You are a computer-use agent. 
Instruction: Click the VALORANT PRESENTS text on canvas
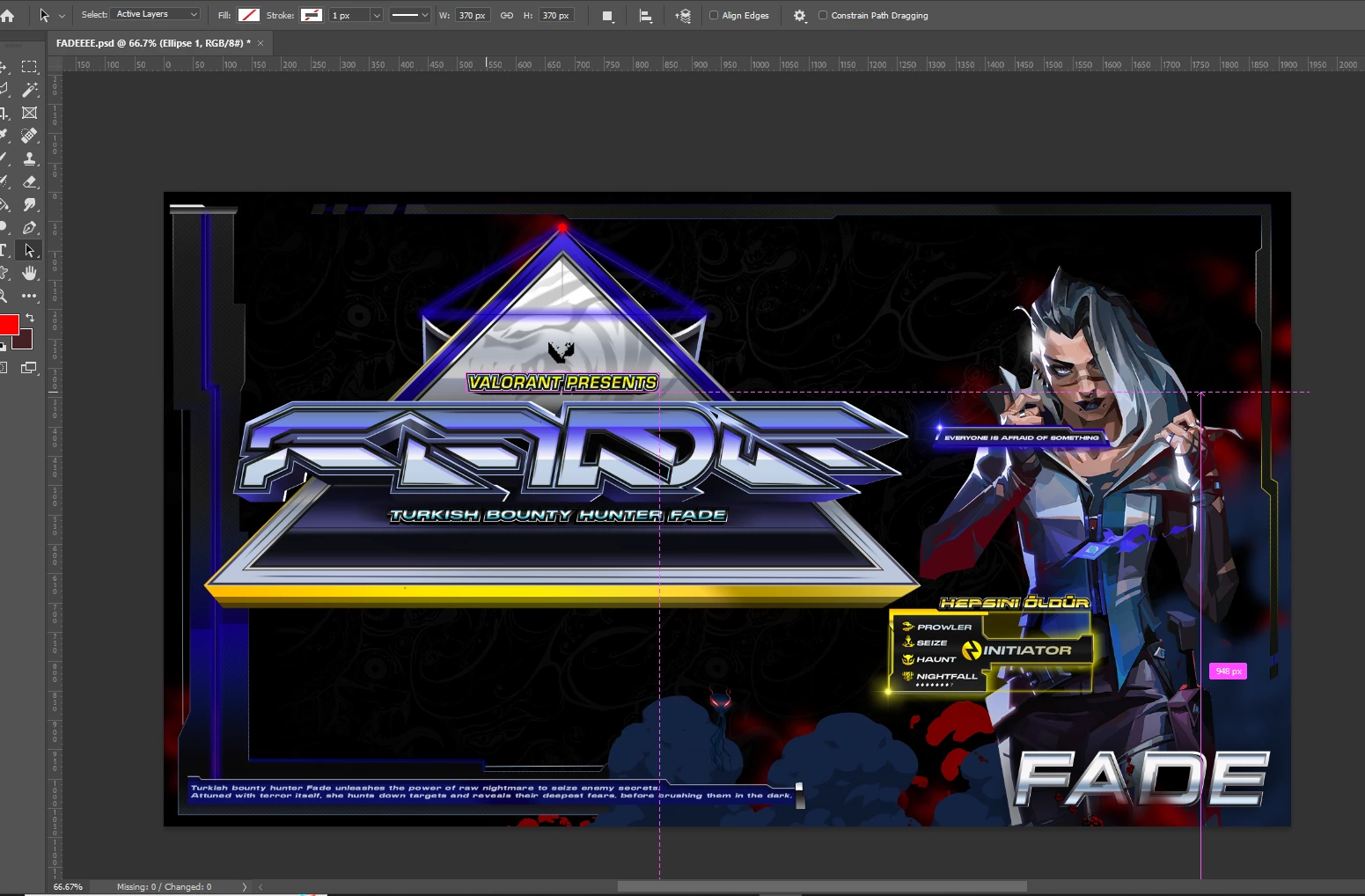click(562, 383)
